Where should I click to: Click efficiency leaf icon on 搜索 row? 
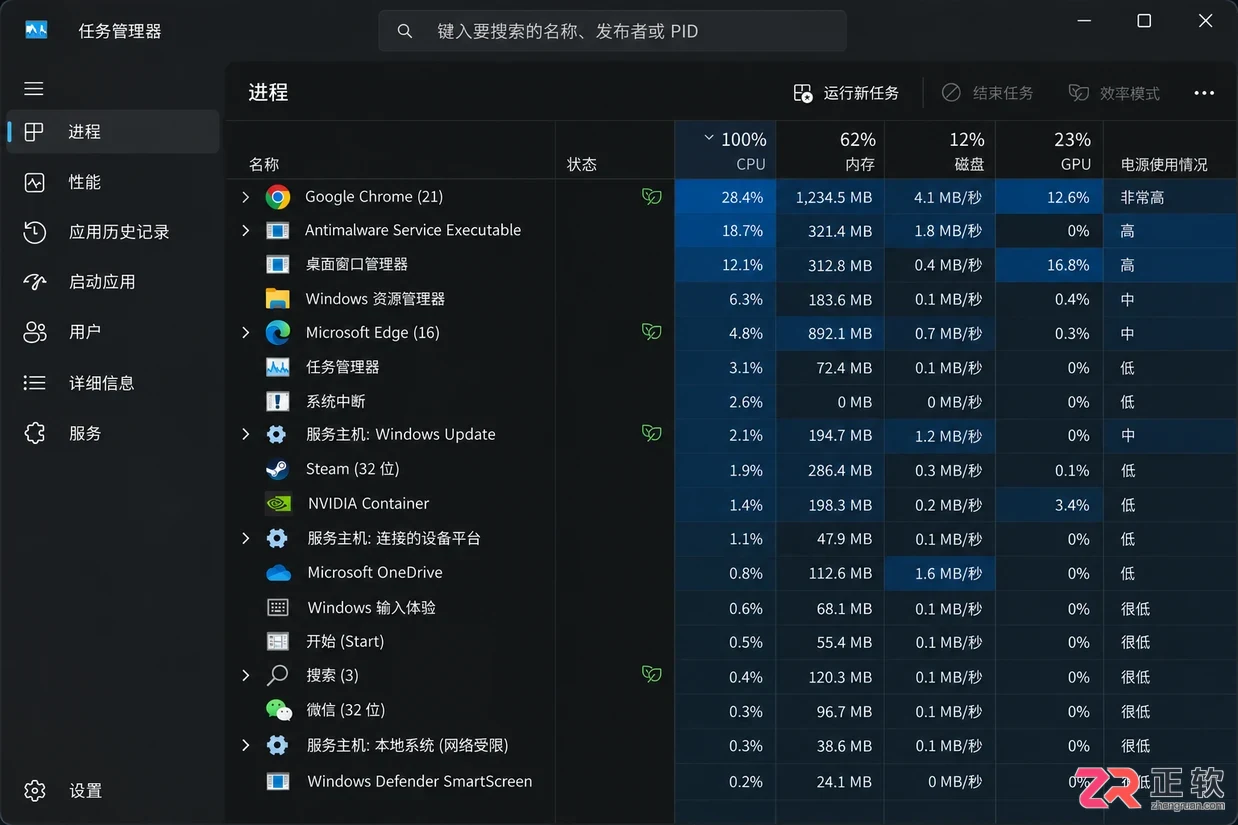[x=652, y=675]
